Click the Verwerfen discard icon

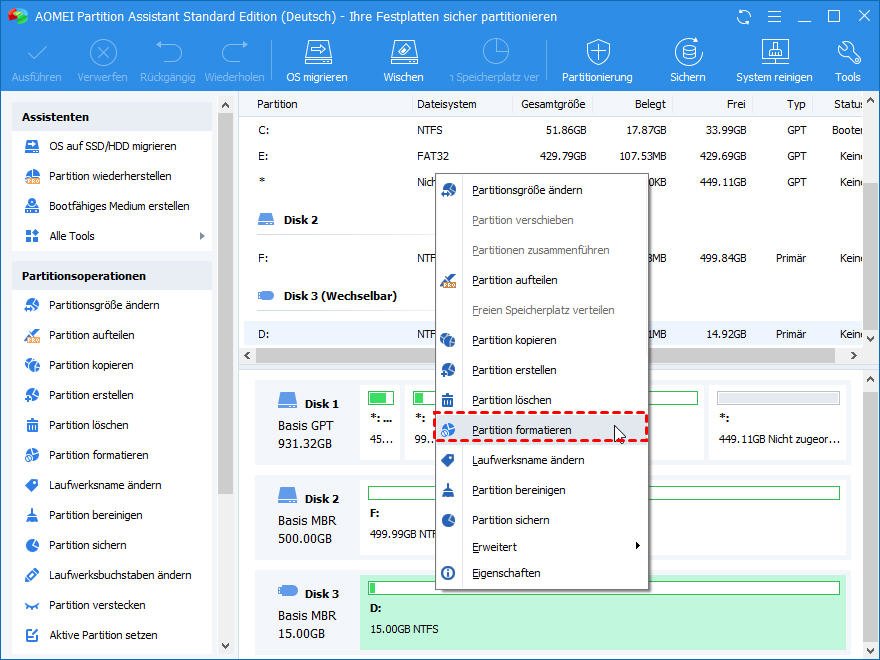click(x=103, y=61)
